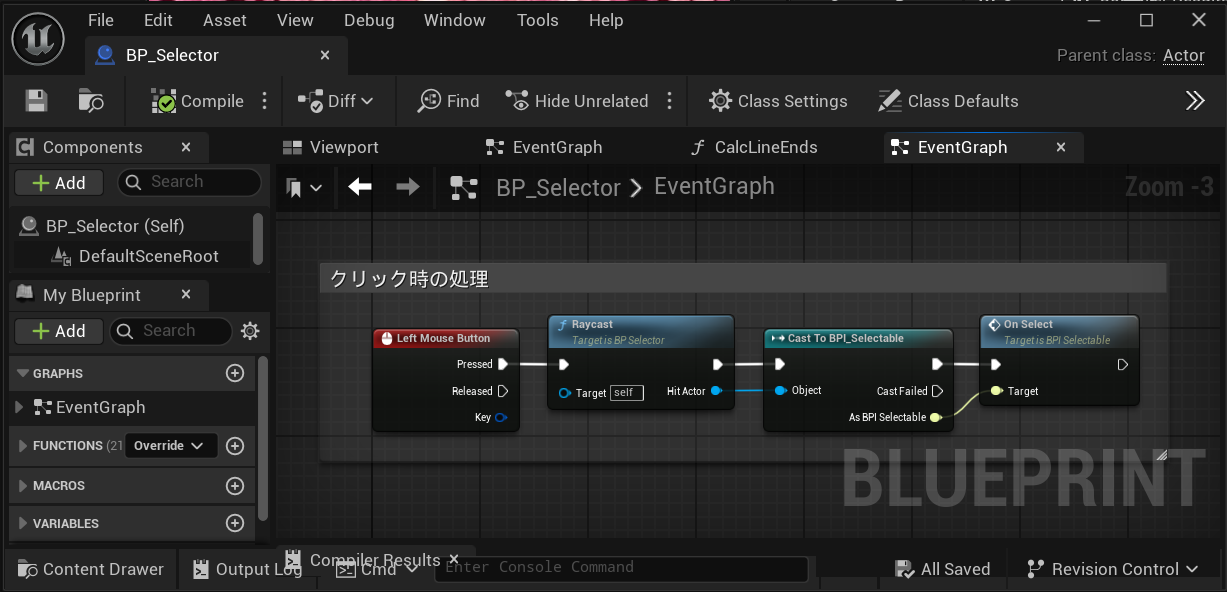
Task: Add a new macro with plus icon
Action: click(235, 486)
